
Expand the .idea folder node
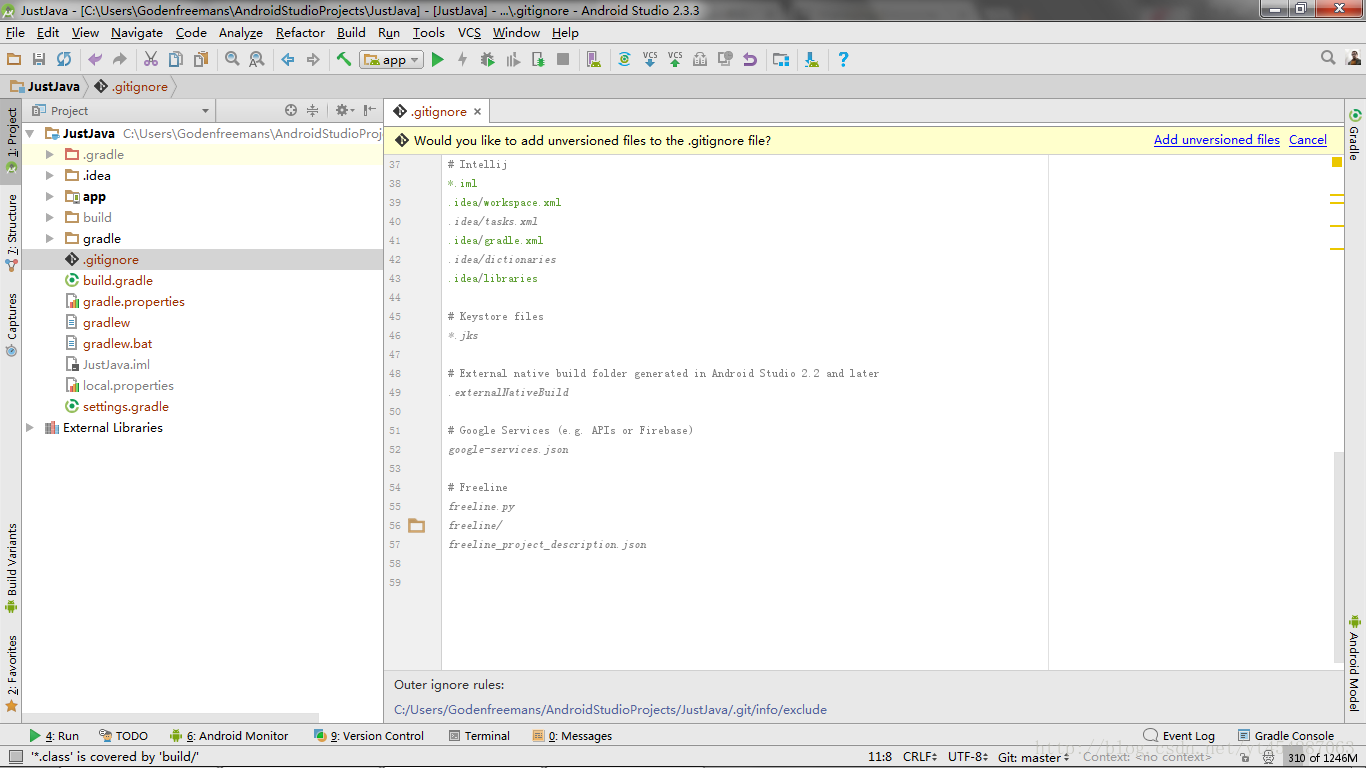tap(50, 176)
